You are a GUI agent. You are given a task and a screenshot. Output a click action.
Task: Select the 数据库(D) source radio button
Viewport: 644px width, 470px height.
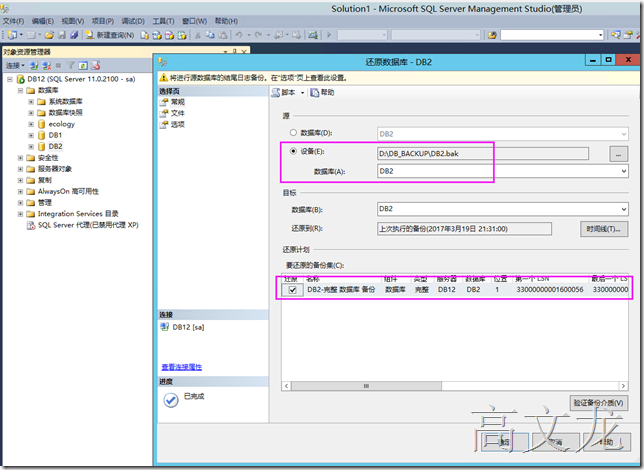[x=293, y=133]
